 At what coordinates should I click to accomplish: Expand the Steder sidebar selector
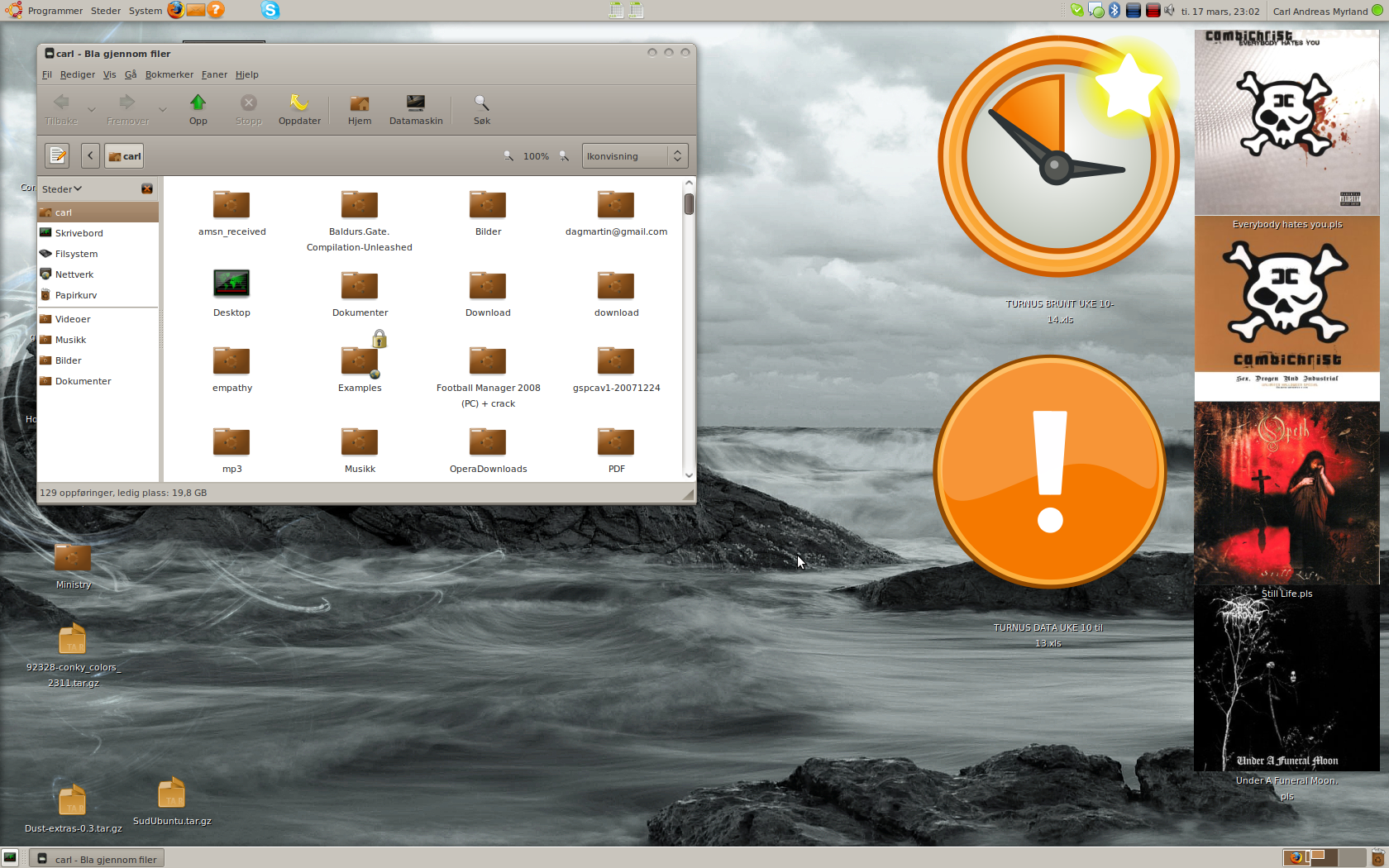(62, 188)
